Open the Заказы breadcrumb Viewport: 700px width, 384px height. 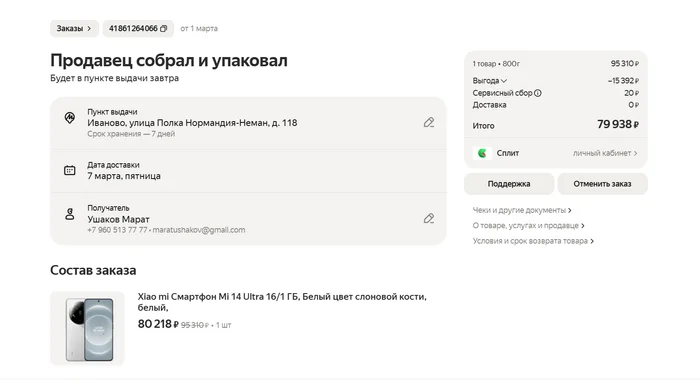(x=74, y=29)
